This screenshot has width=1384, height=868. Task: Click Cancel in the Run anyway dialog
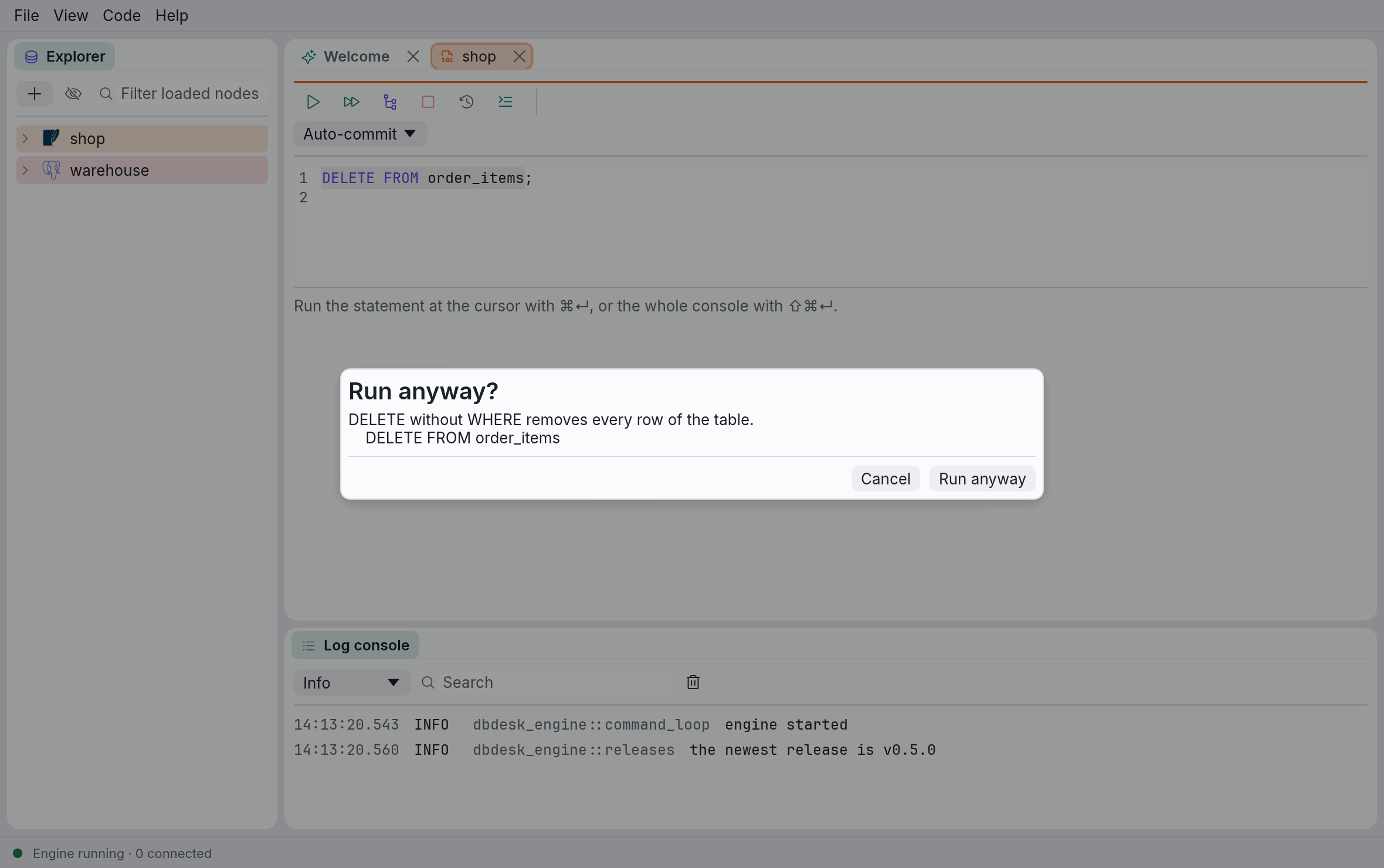(x=886, y=479)
